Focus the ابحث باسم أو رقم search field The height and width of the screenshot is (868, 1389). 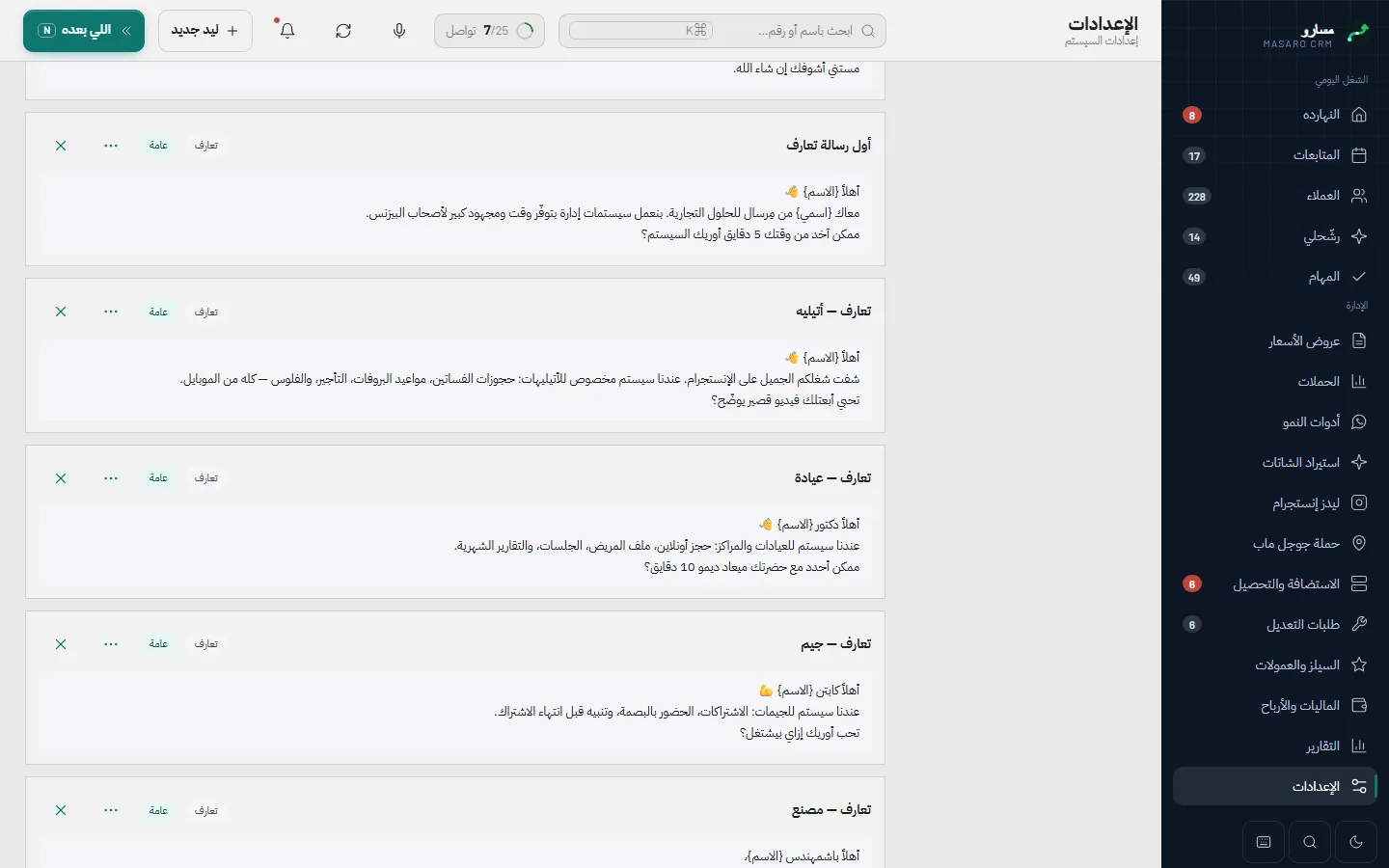722,31
